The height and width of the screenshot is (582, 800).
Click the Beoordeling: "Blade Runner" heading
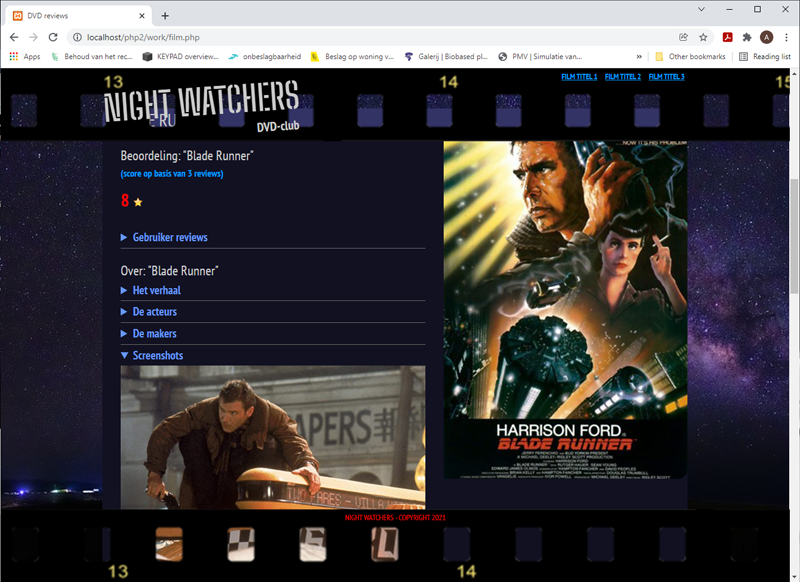click(187, 156)
